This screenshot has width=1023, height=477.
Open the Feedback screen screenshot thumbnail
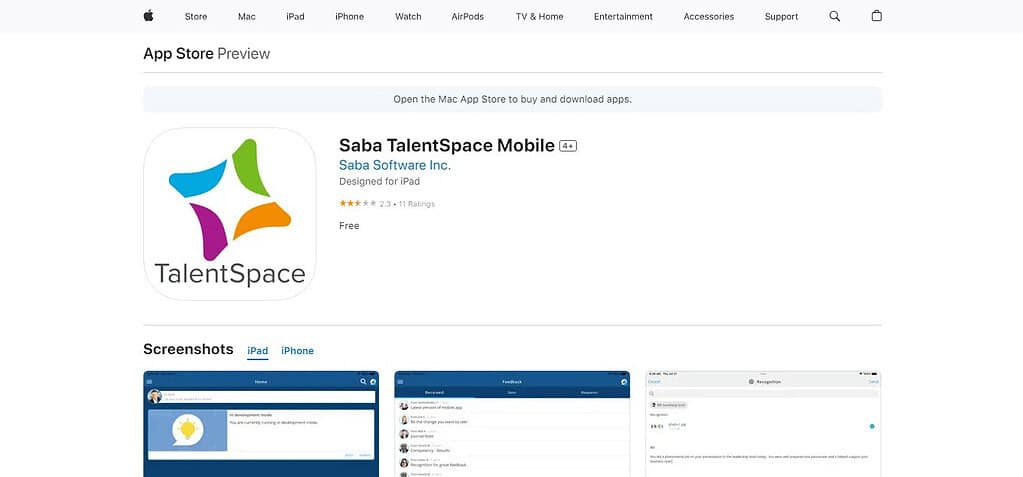(x=512, y=424)
